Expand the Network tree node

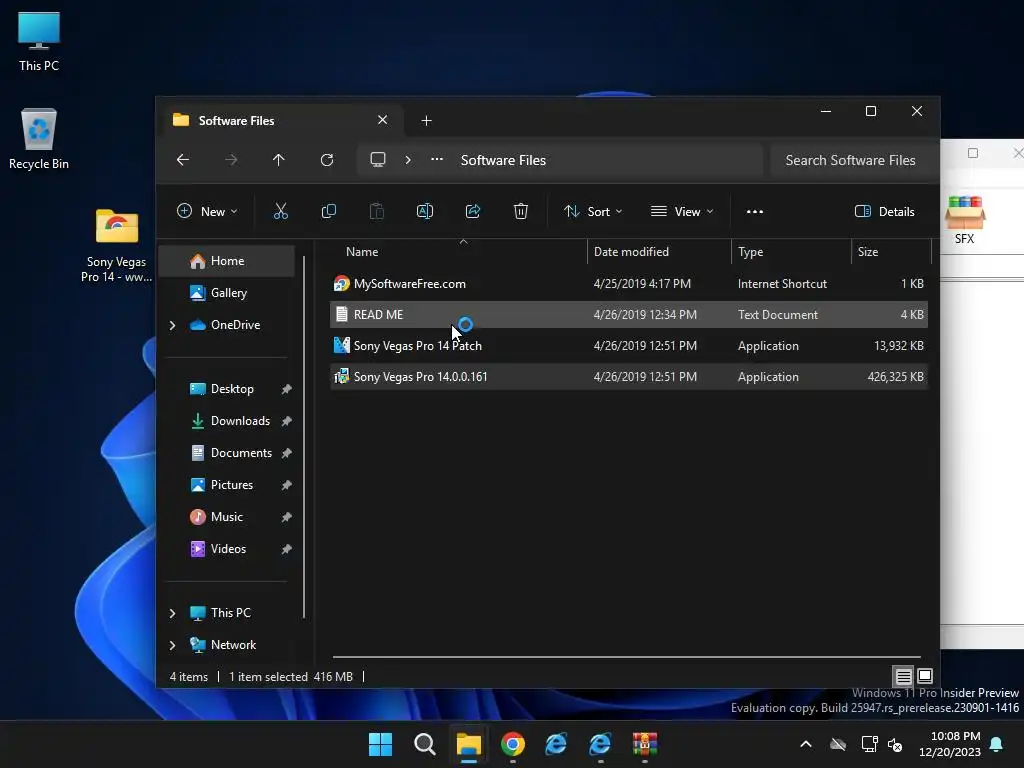pos(172,645)
